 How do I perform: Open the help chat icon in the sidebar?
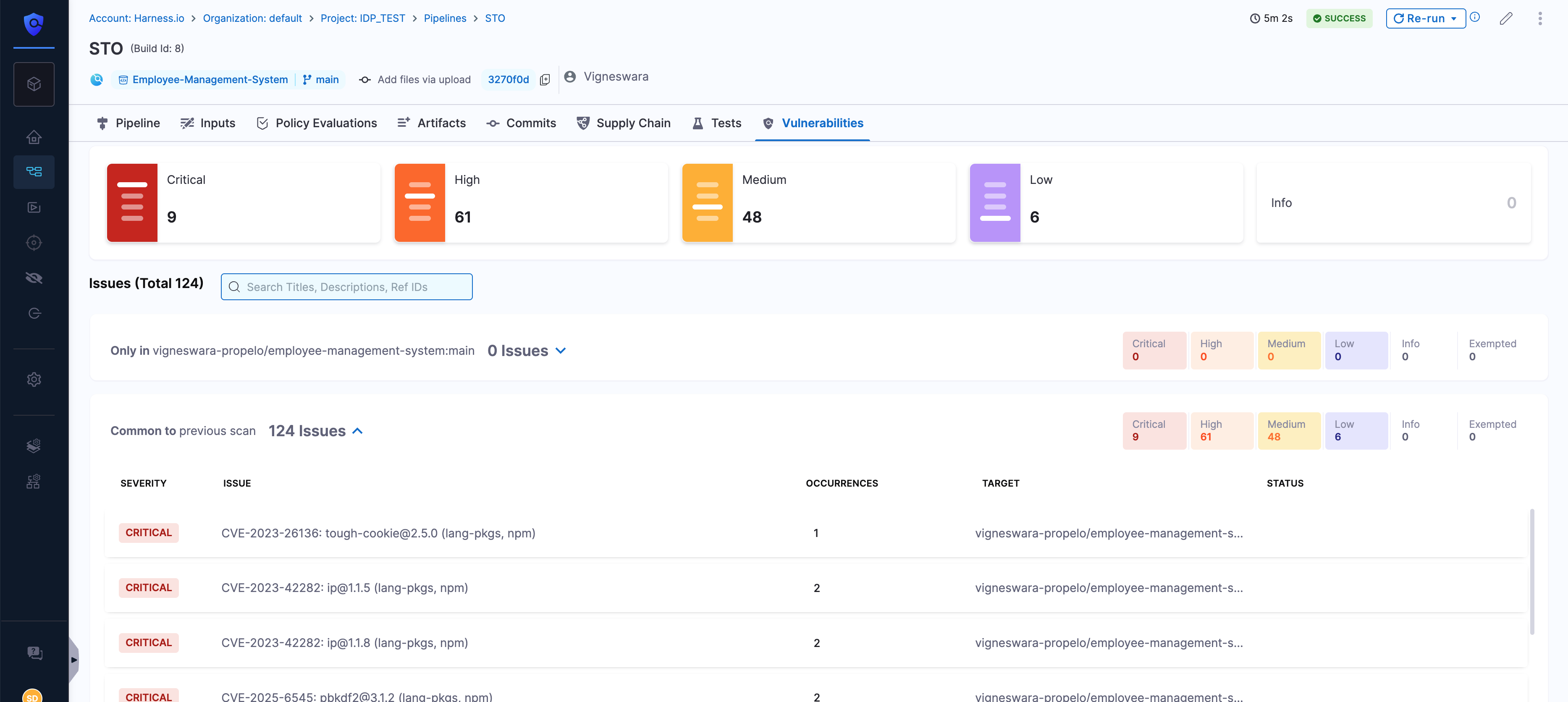coord(34,653)
